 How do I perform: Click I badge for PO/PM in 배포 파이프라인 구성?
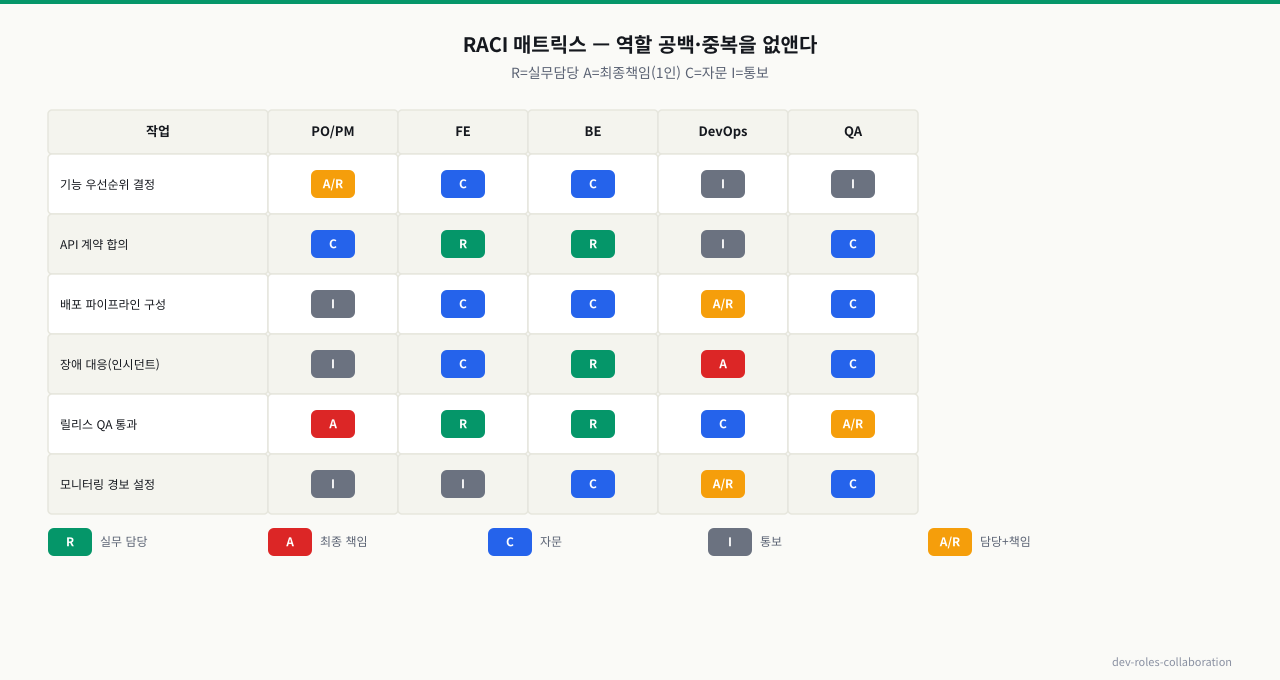(333, 304)
